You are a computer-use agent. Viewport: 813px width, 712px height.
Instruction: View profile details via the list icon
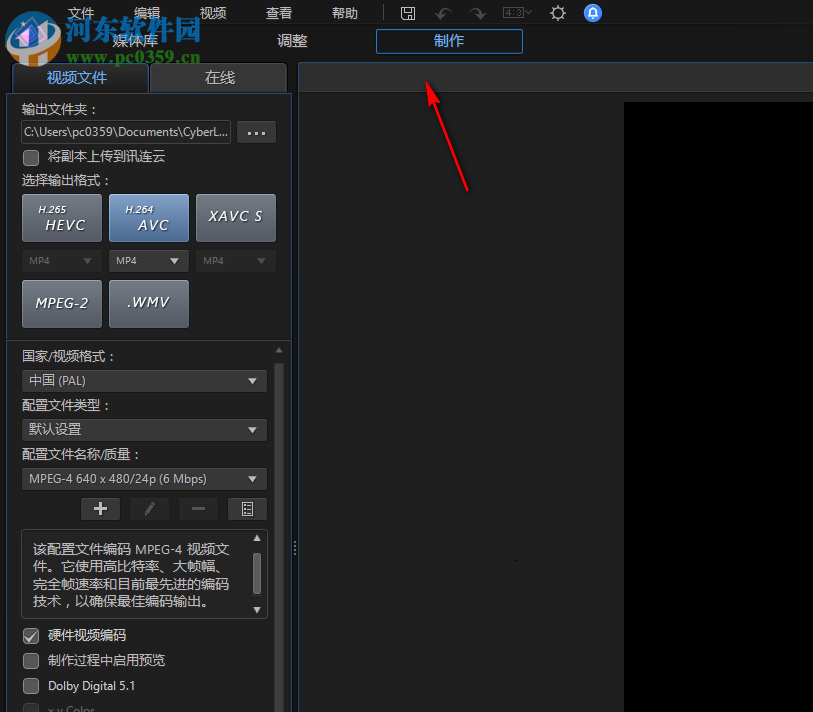coord(247,508)
